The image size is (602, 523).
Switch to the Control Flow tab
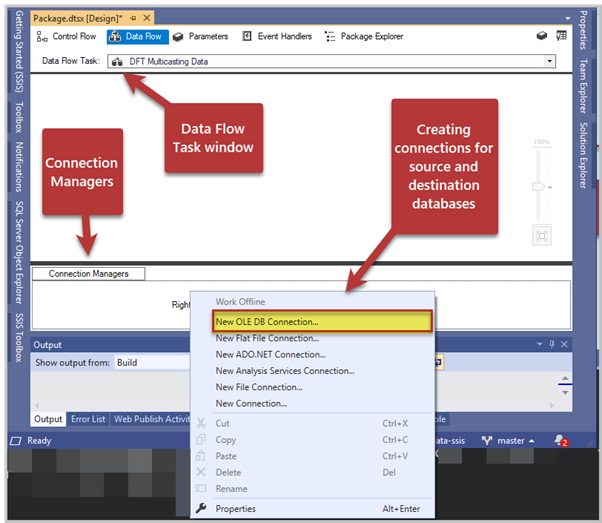tap(66, 36)
